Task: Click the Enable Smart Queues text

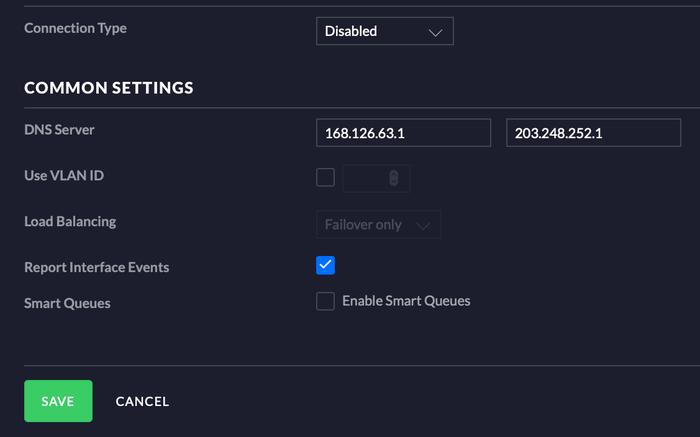Action: [406, 301]
